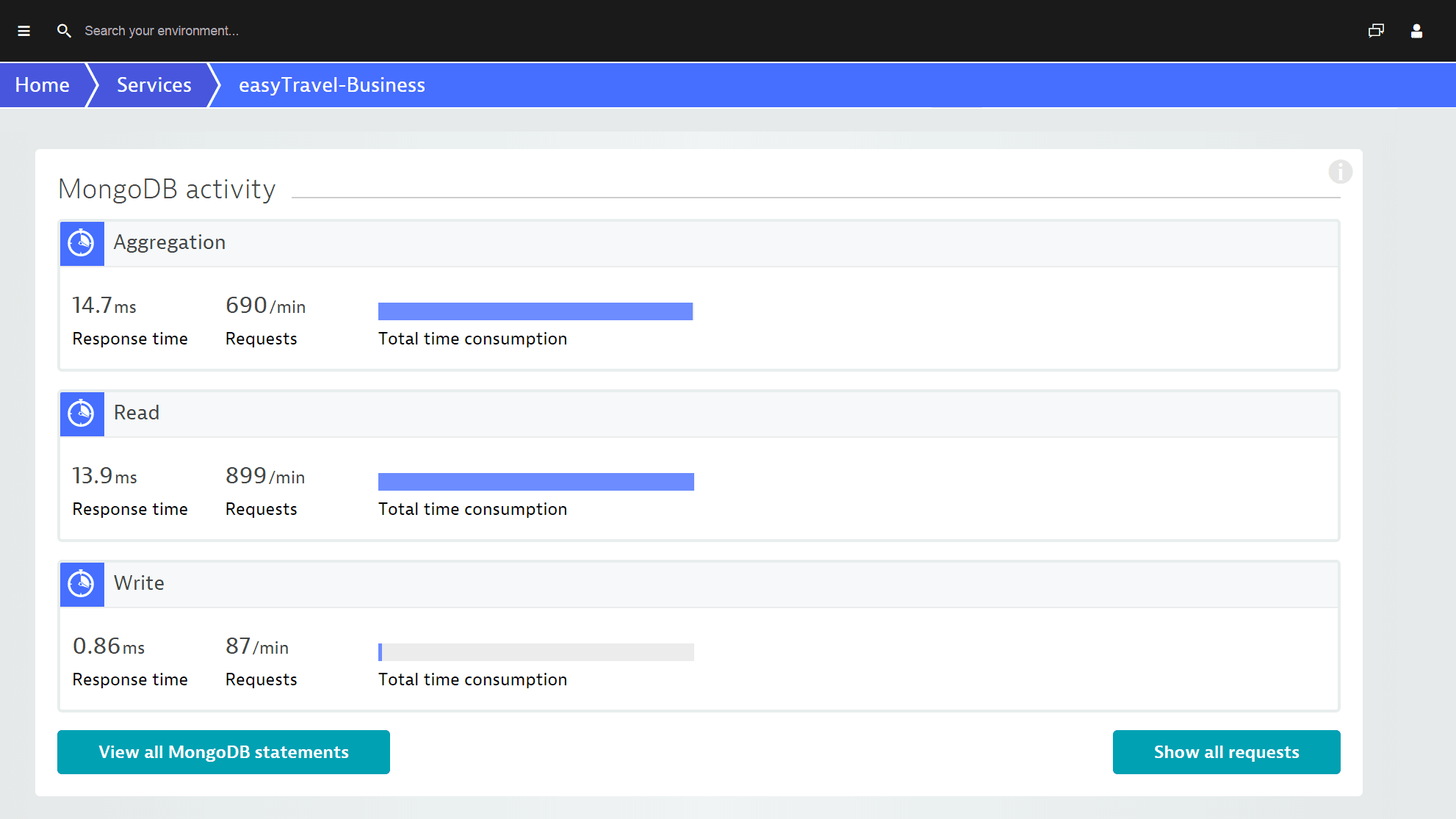Select the 87 /min requests value
Image resolution: width=1456 pixels, height=819 pixels.
257,646
